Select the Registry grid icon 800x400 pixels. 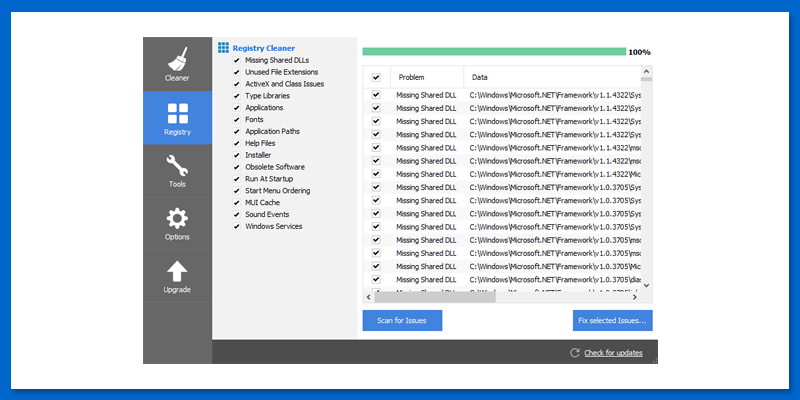click(x=177, y=113)
